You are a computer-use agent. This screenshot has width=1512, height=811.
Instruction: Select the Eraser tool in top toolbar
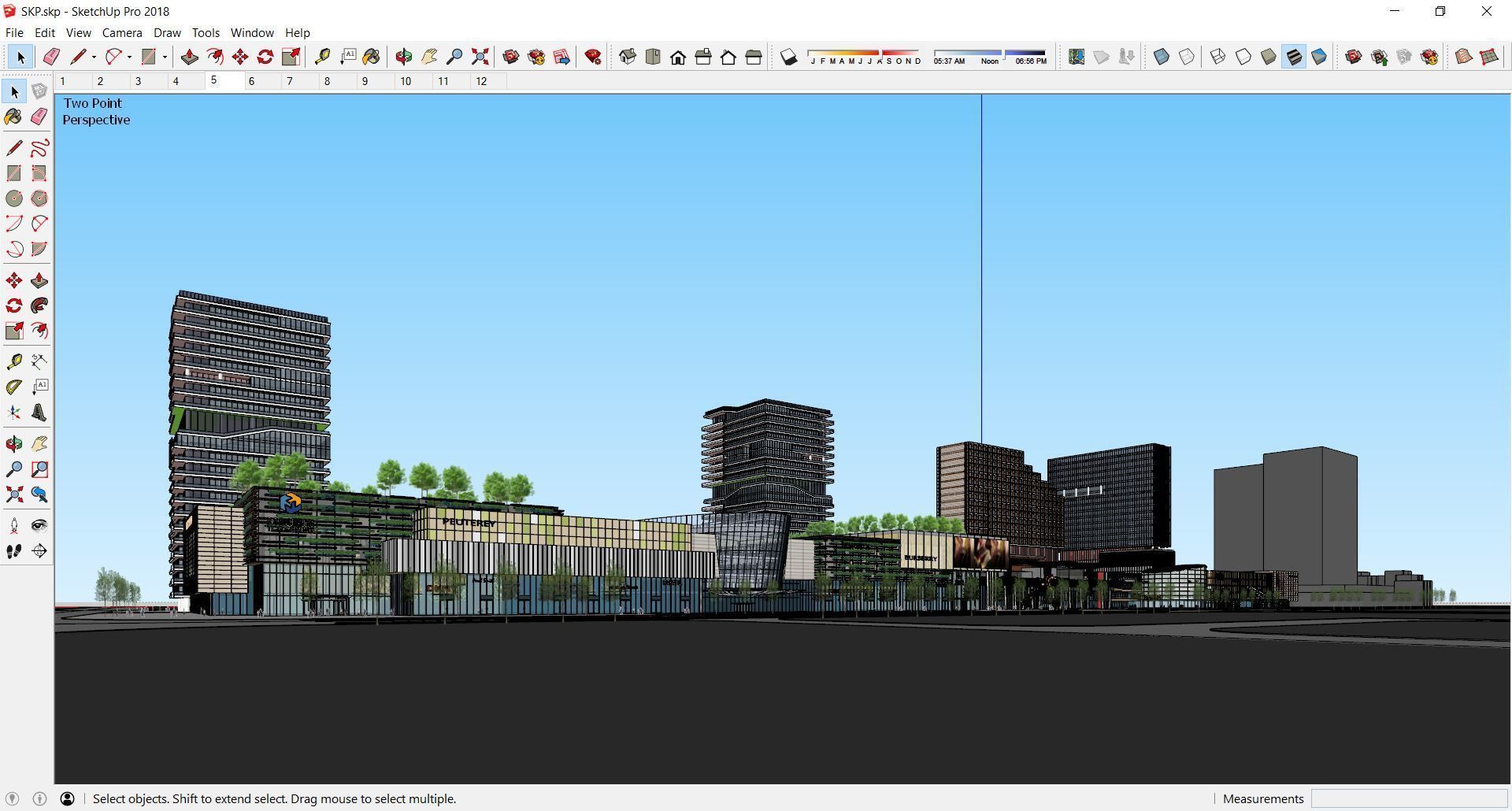pyautogui.click(x=52, y=57)
